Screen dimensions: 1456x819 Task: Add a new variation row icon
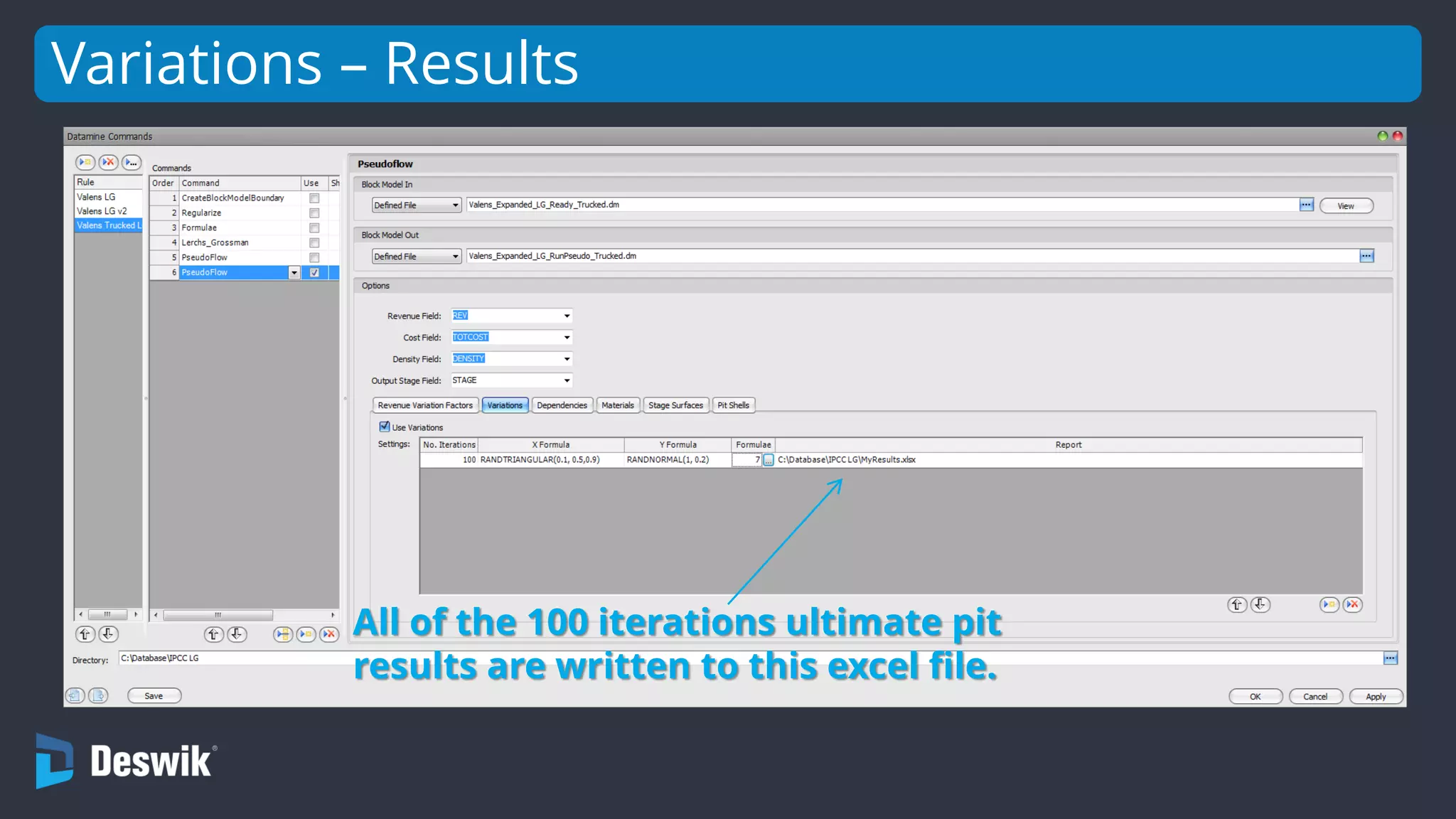1329,604
